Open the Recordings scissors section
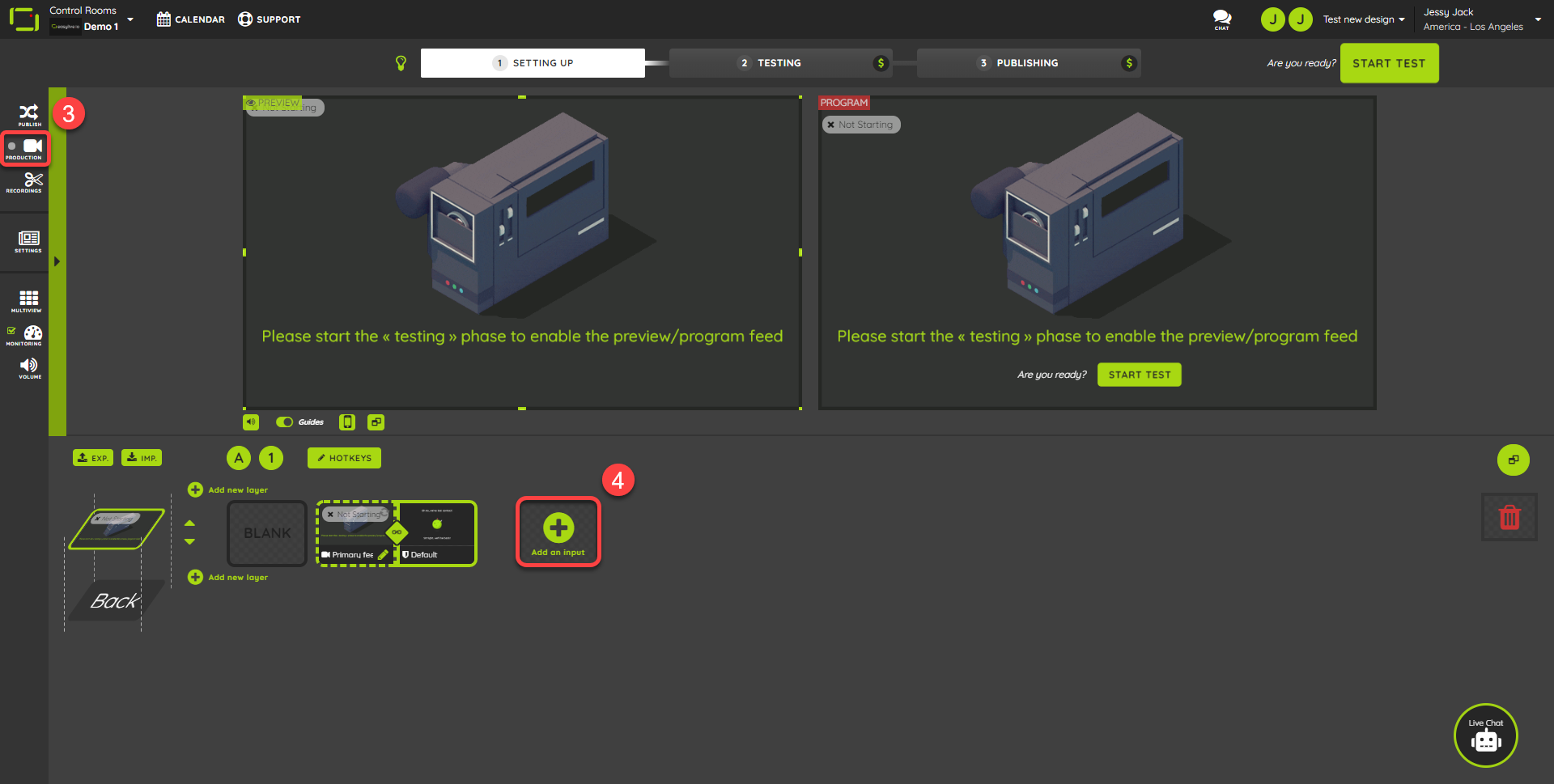This screenshot has width=1554, height=784. (x=25, y=183)
